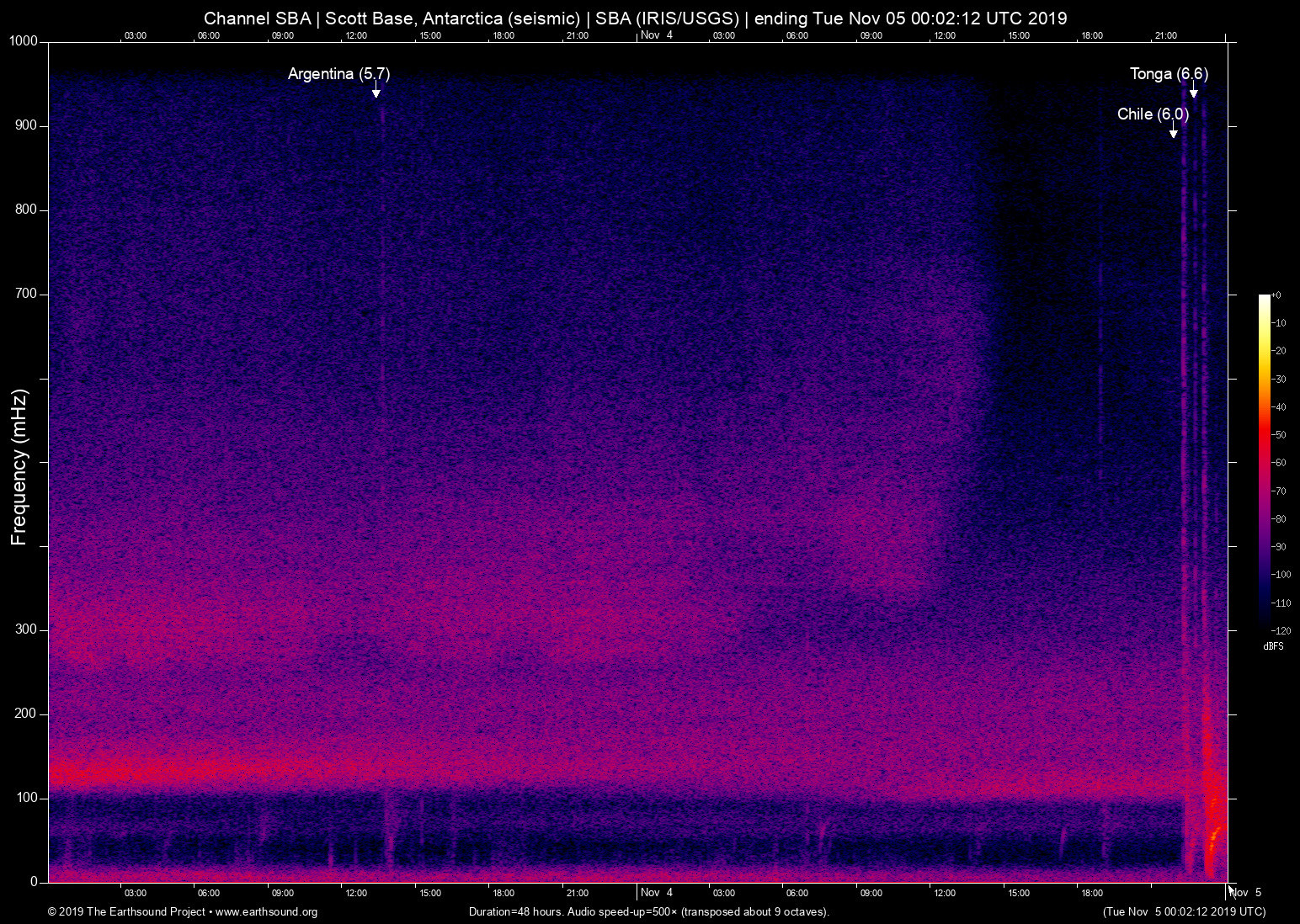
Task: Click the Nov 5 date marker at bottom right
Action: point(1246,893)
